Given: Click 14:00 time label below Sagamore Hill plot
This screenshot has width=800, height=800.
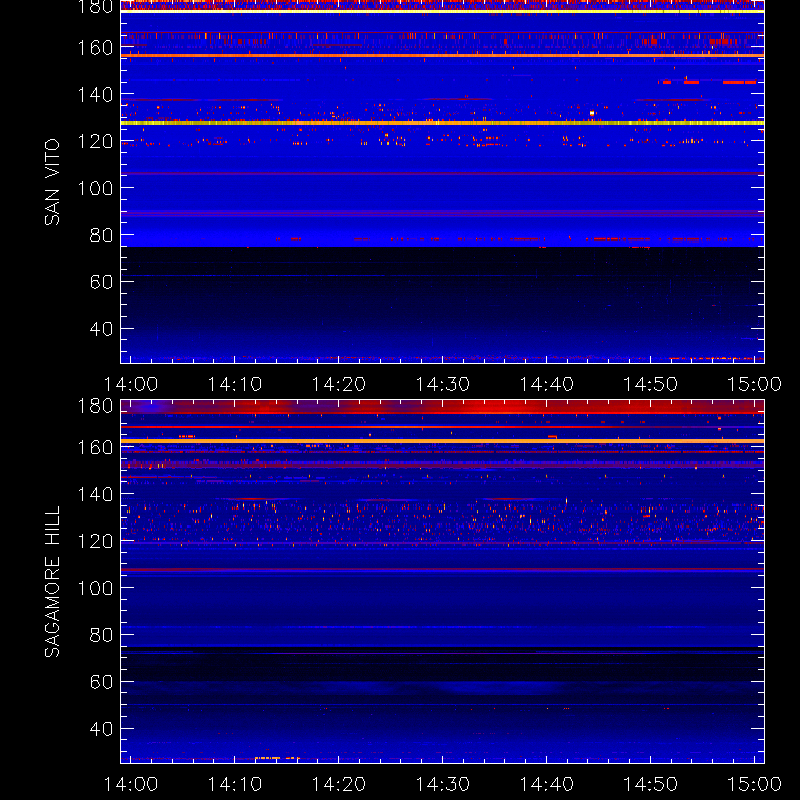Looking at the screenshot, I should coord(131,784).
